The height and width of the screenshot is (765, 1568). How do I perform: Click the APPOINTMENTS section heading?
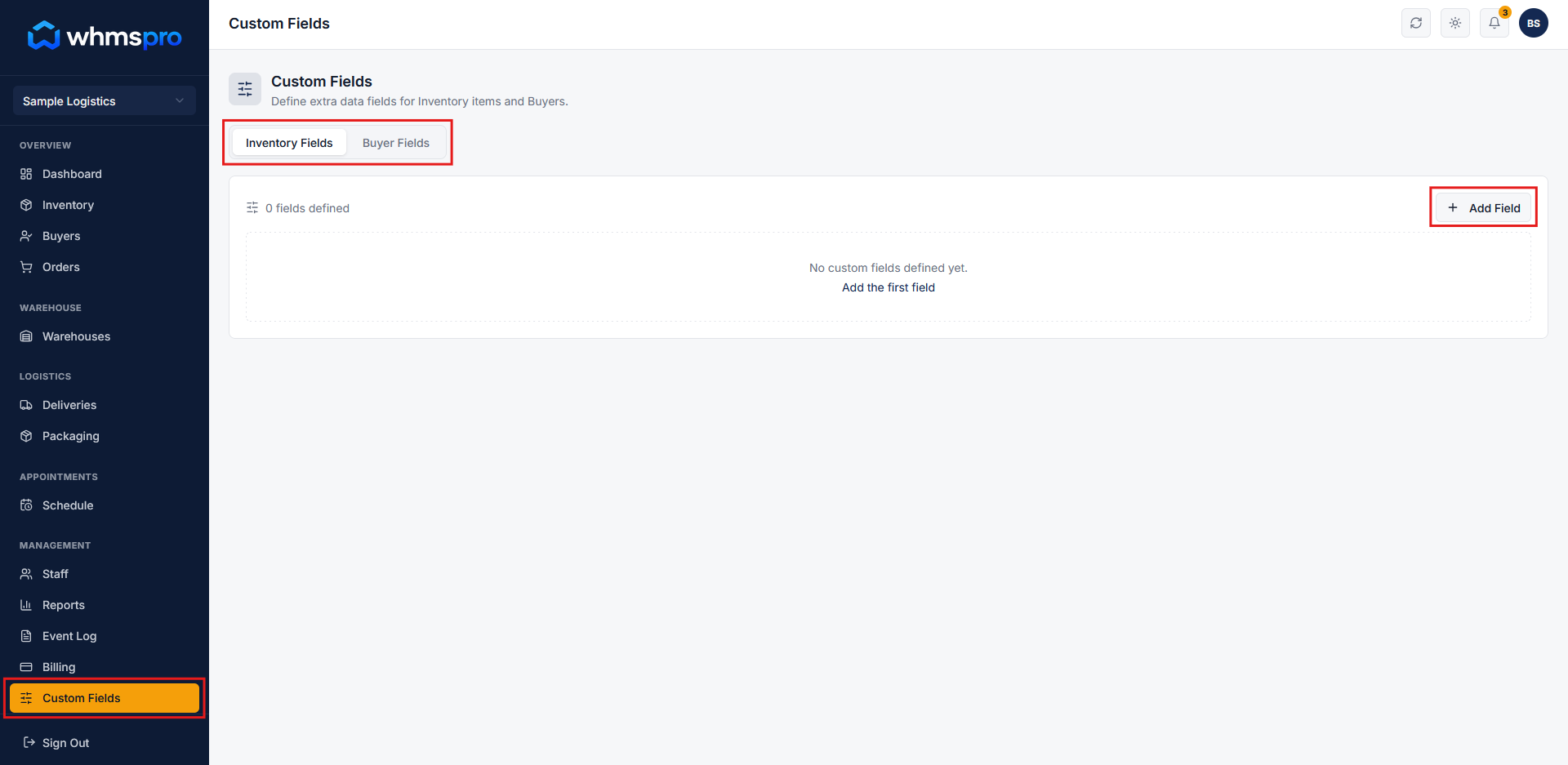click(x=59, y=477)
